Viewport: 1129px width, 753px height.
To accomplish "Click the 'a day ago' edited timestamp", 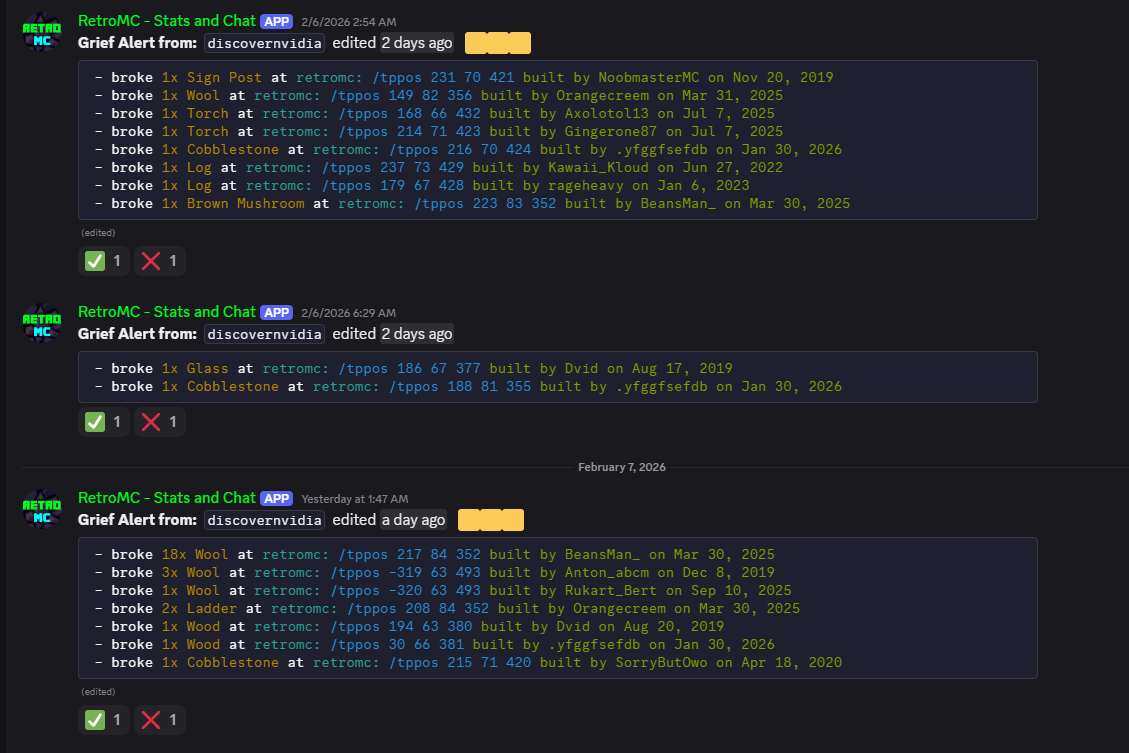I will (x=413, y=520).
